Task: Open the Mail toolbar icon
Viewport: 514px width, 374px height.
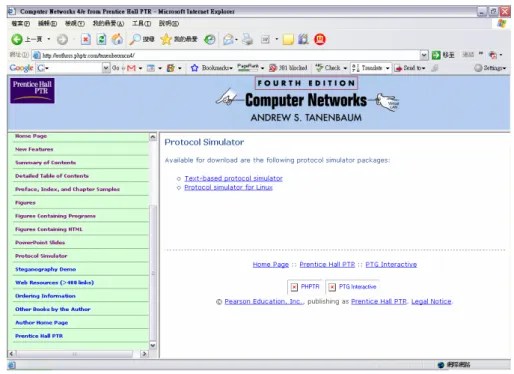Action: pos(228,39)
